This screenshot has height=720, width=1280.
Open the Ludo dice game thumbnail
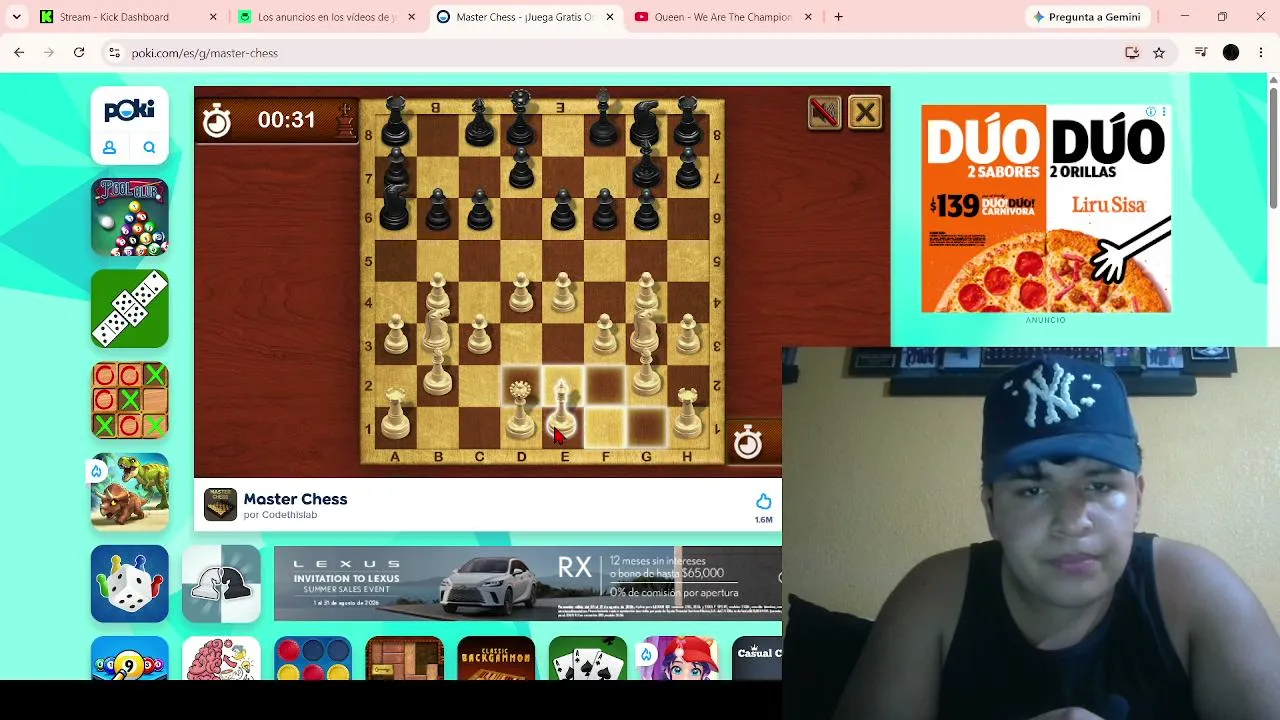click(x=130, y=584)
